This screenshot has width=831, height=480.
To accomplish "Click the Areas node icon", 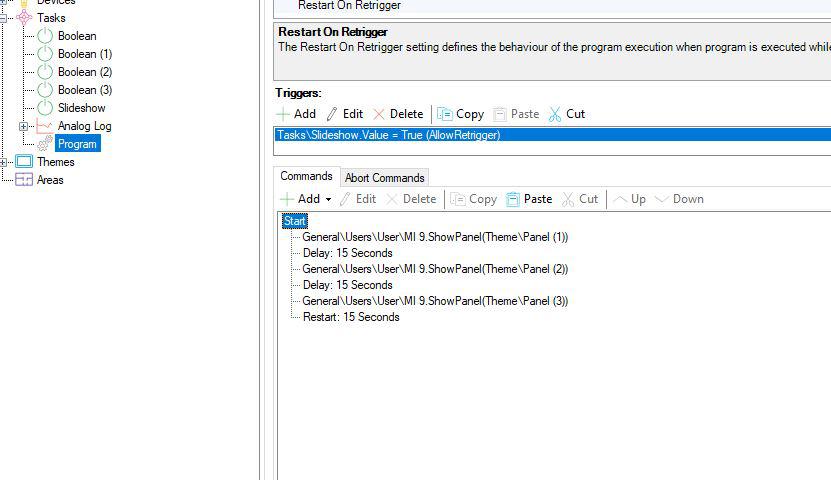I will 24,180.
